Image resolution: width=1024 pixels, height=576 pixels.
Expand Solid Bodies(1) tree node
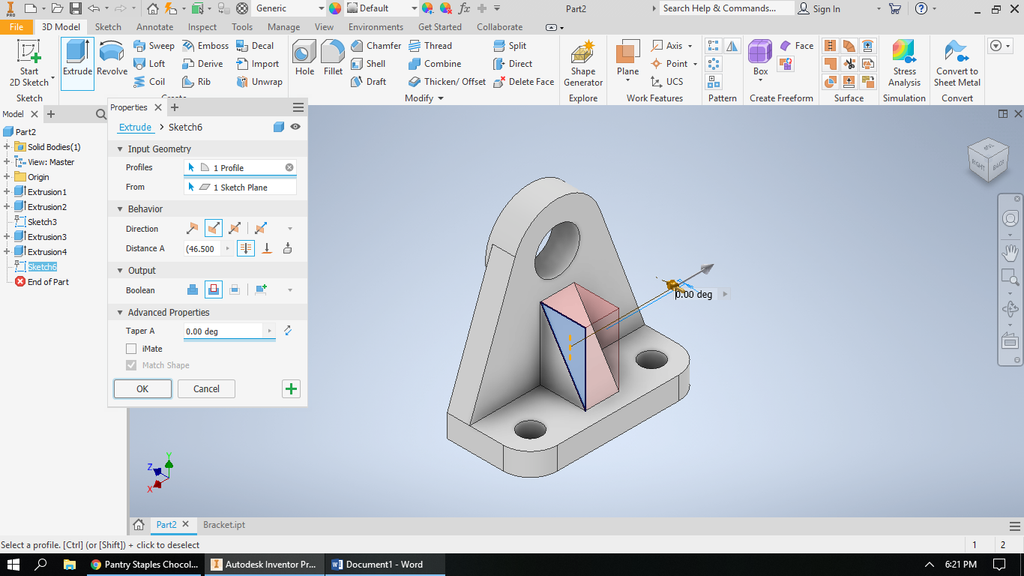pos(7,147)
